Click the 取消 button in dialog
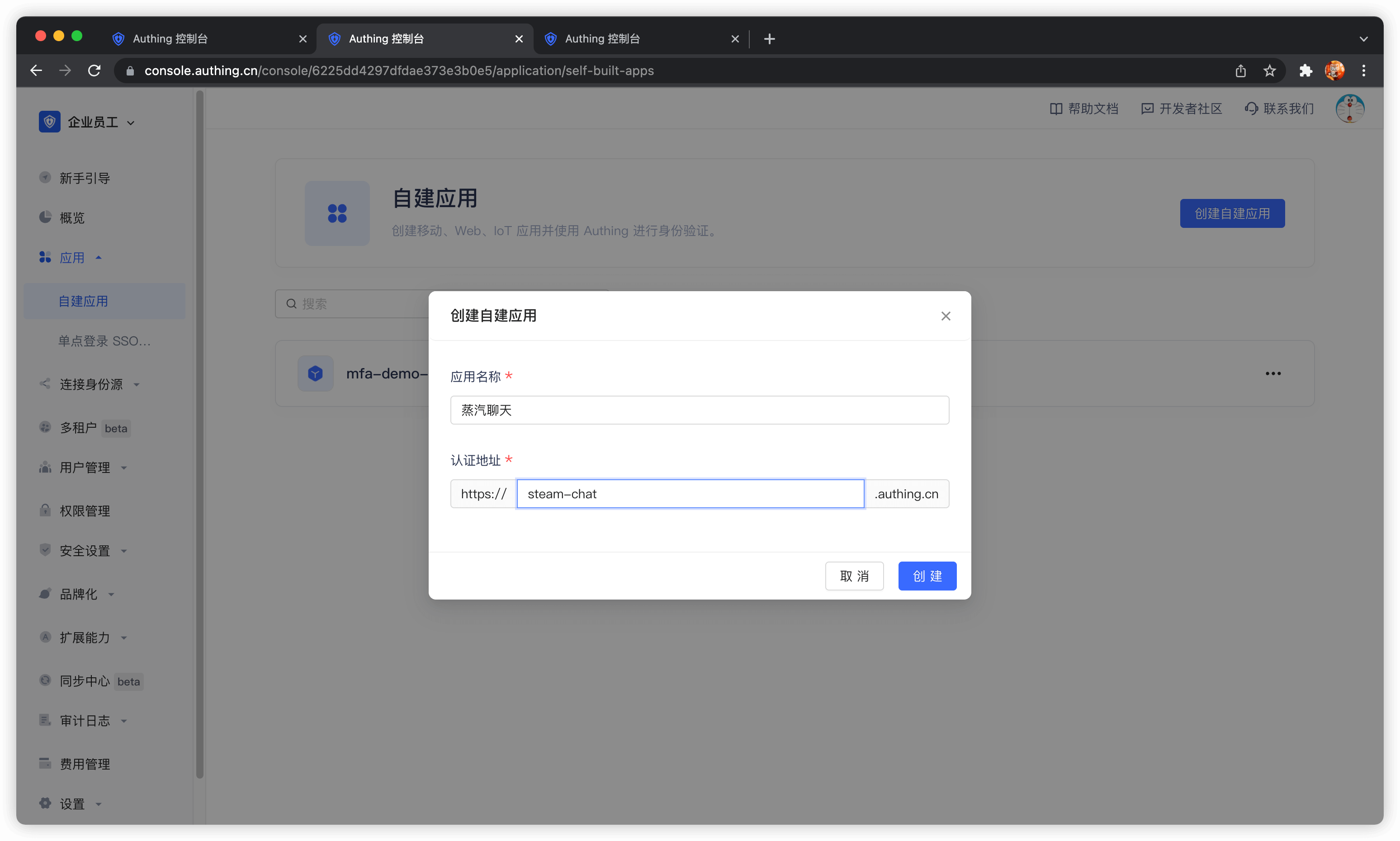Viewport: 1400px width, 841px height. click(x=854, y=576)
